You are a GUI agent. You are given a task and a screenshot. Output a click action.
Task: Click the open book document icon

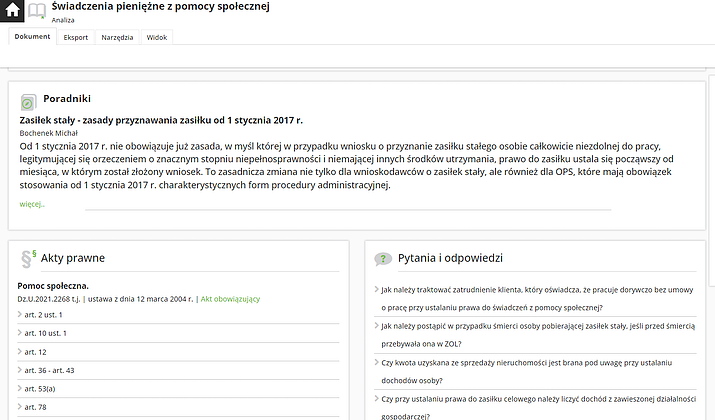(x=36, y=11)
